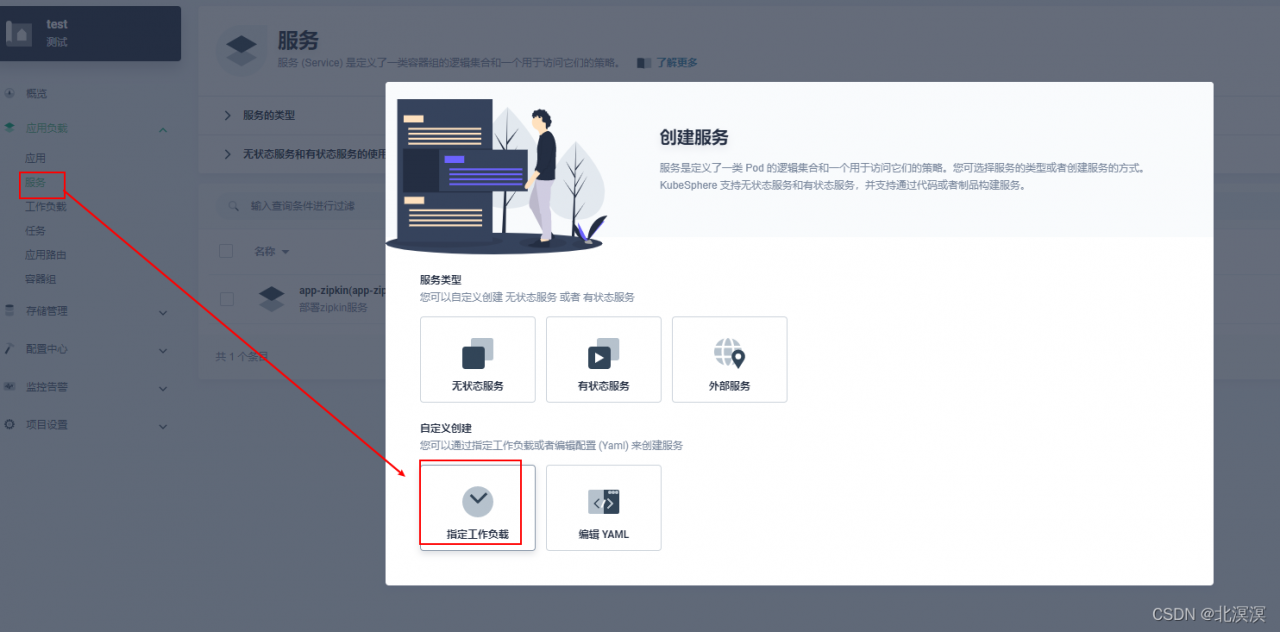1280x632 pixels.
Task: Click the clock icon for 指定工作负载
Action: point(478,501)
